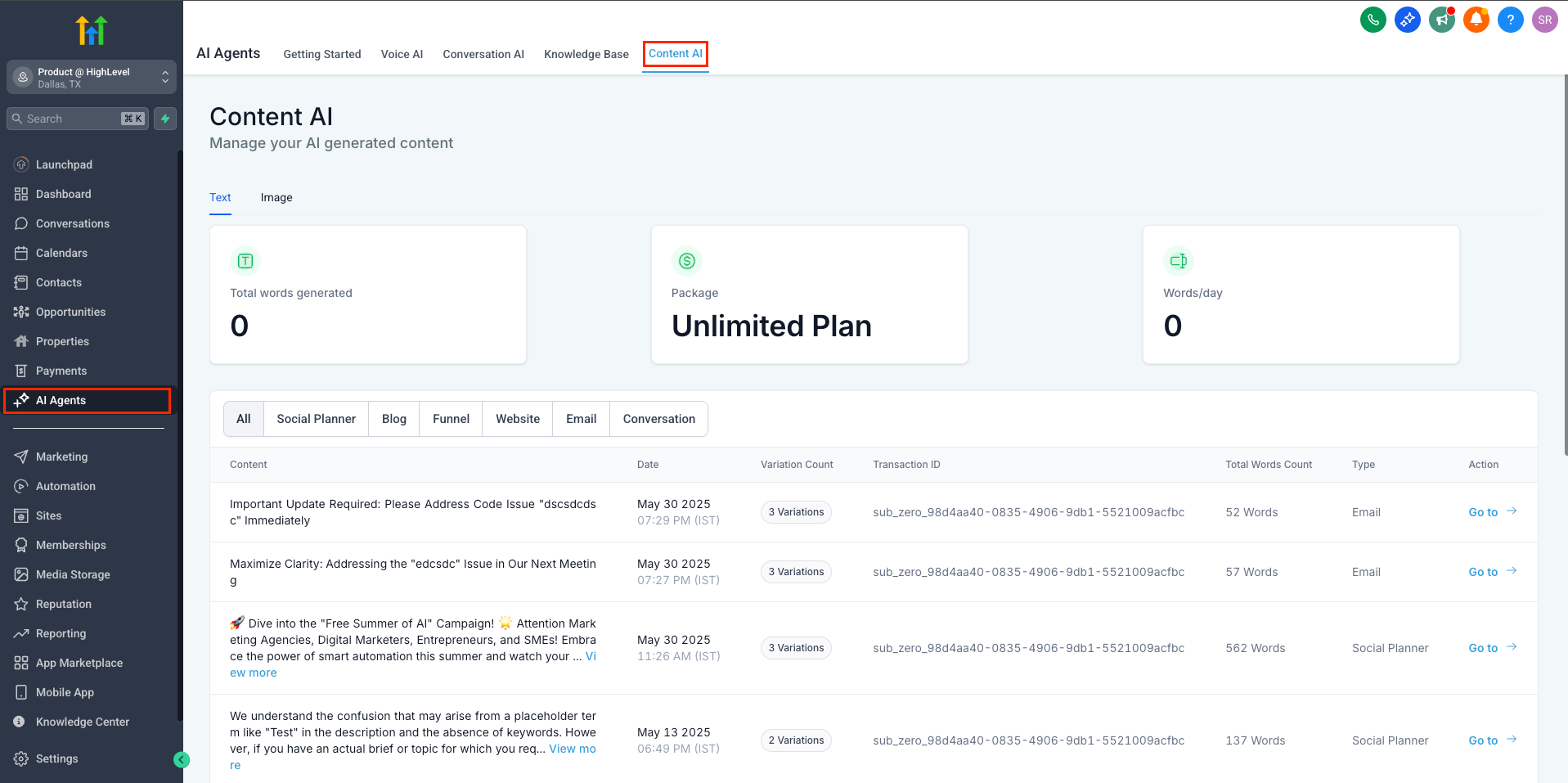Click the sidebar Search field

[x=78, y=119]
